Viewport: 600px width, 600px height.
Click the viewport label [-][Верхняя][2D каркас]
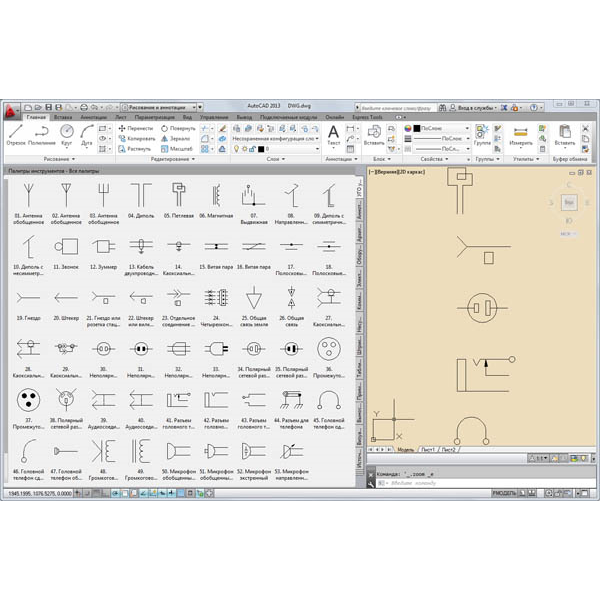click(397, 172)
